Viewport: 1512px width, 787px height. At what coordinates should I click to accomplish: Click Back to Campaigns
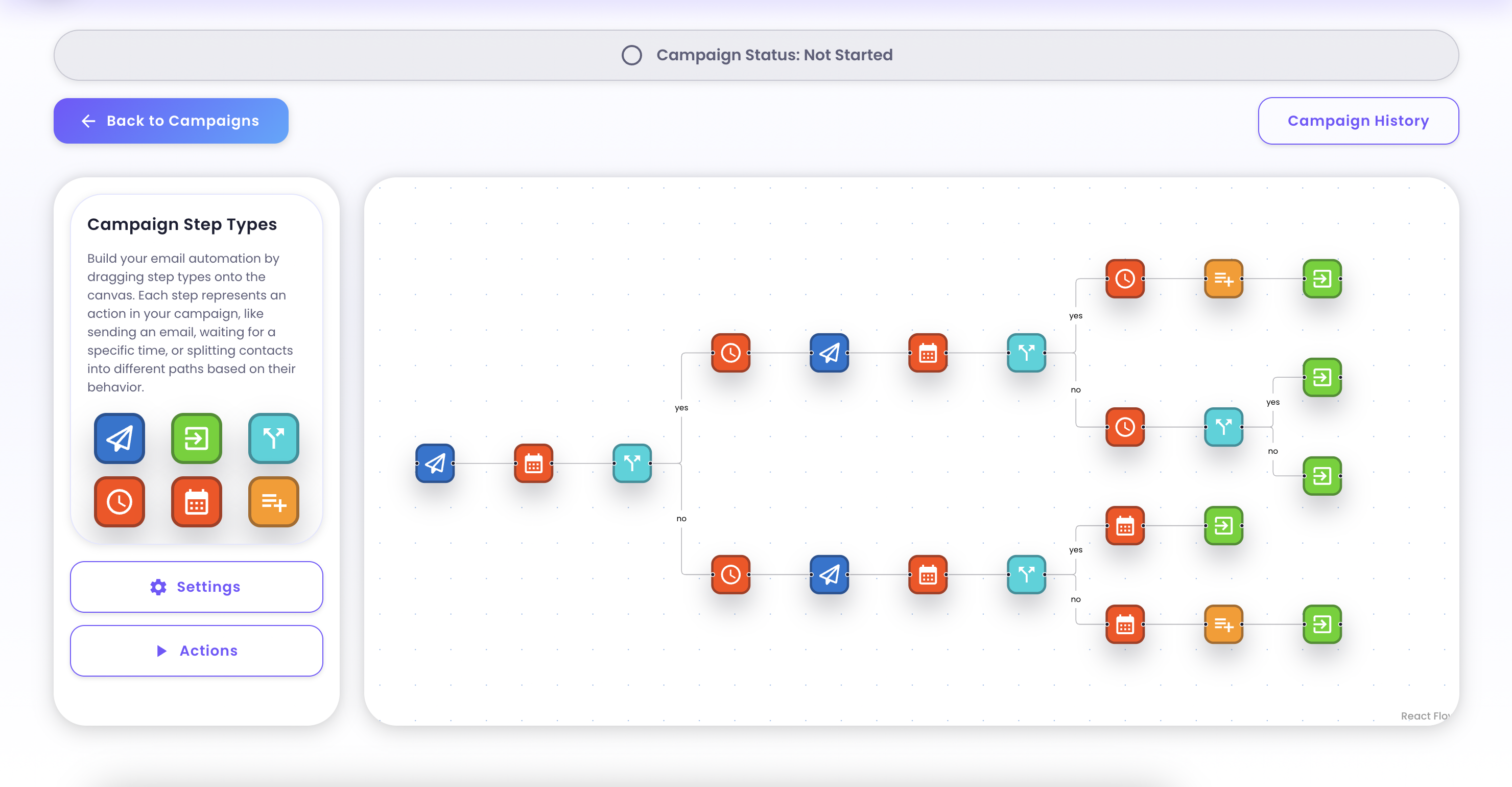pyautogui.click(x=171, y=121)
